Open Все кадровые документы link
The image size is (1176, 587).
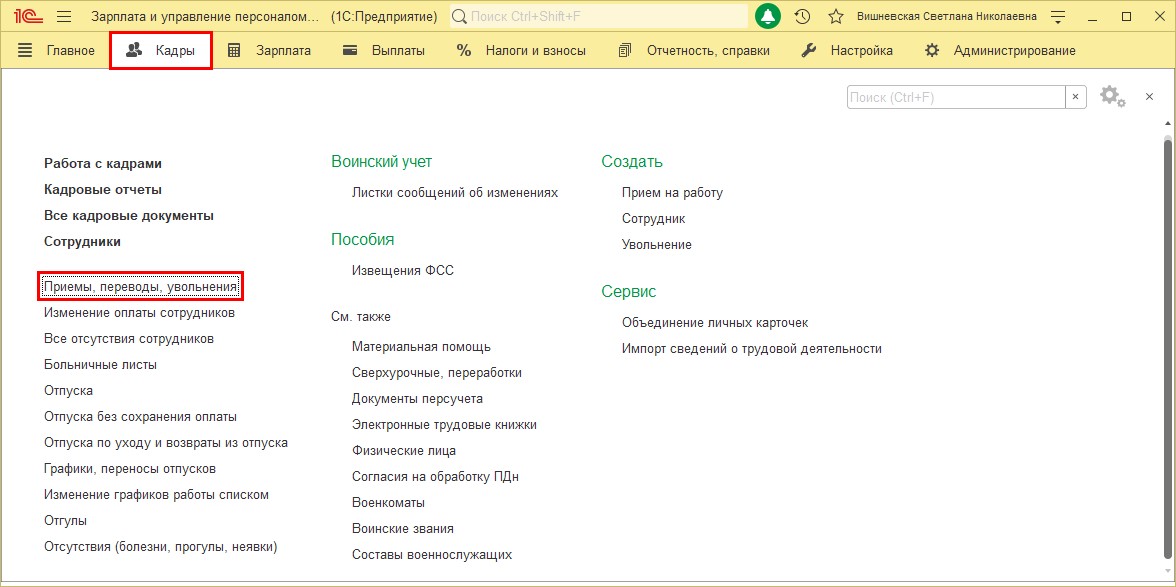[x=129, y=216]
